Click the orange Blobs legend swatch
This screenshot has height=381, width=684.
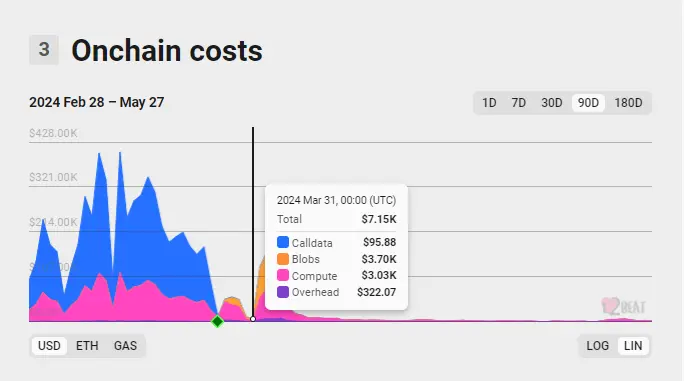pyautogui.click(x=283, y=259)
